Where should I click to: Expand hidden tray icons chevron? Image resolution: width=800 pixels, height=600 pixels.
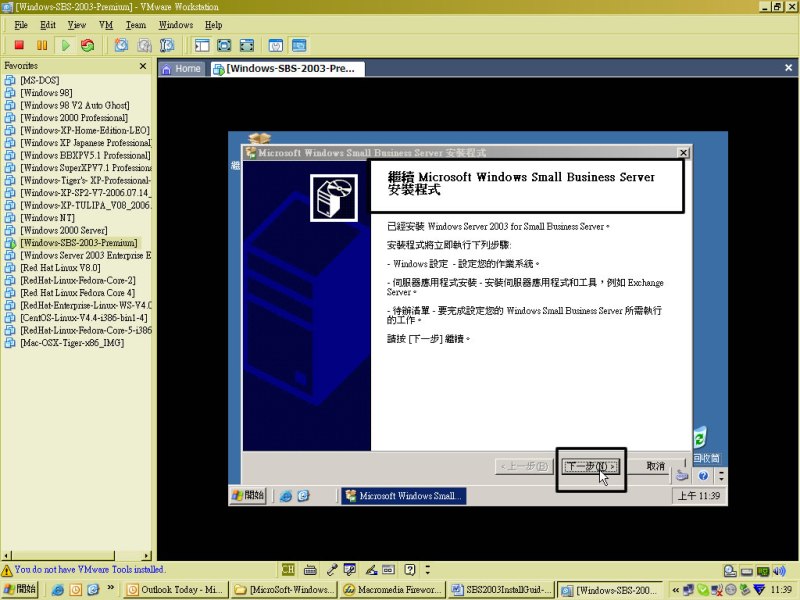click(675, 590)
